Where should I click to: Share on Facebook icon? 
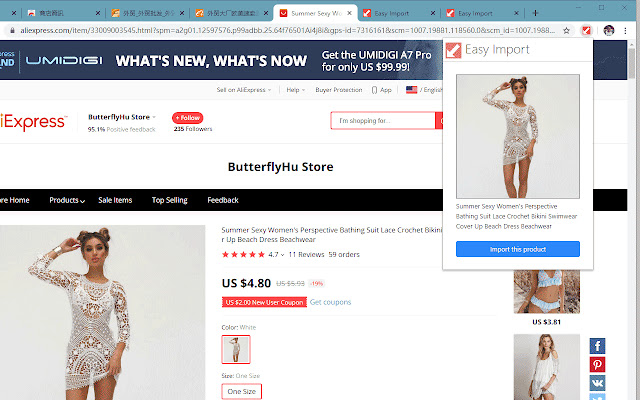tap(597, 346)
